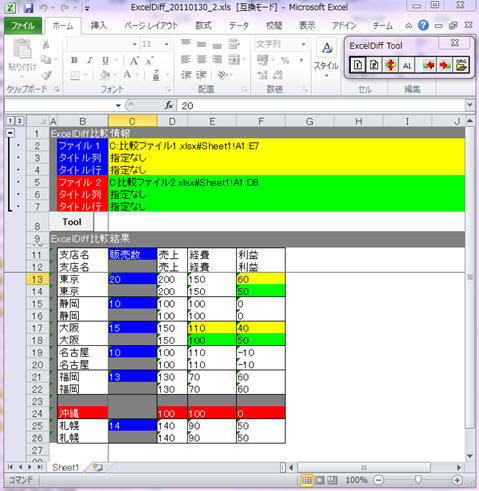Click the yellow cell 60 in row 13
This screenshot has height=491, width=479.
click(261, 279)
